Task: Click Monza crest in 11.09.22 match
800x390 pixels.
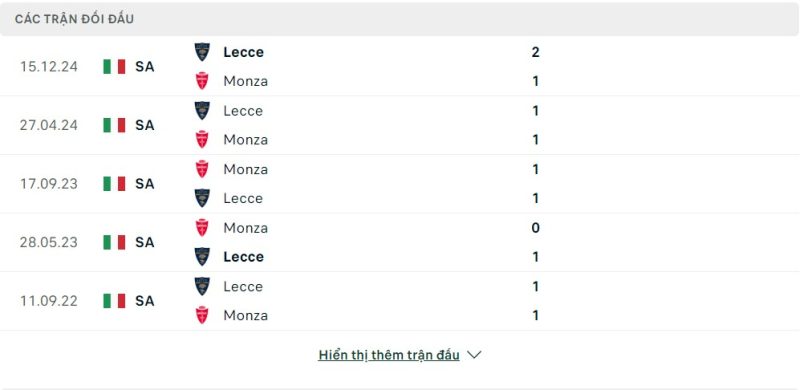Action: point(202,315)
